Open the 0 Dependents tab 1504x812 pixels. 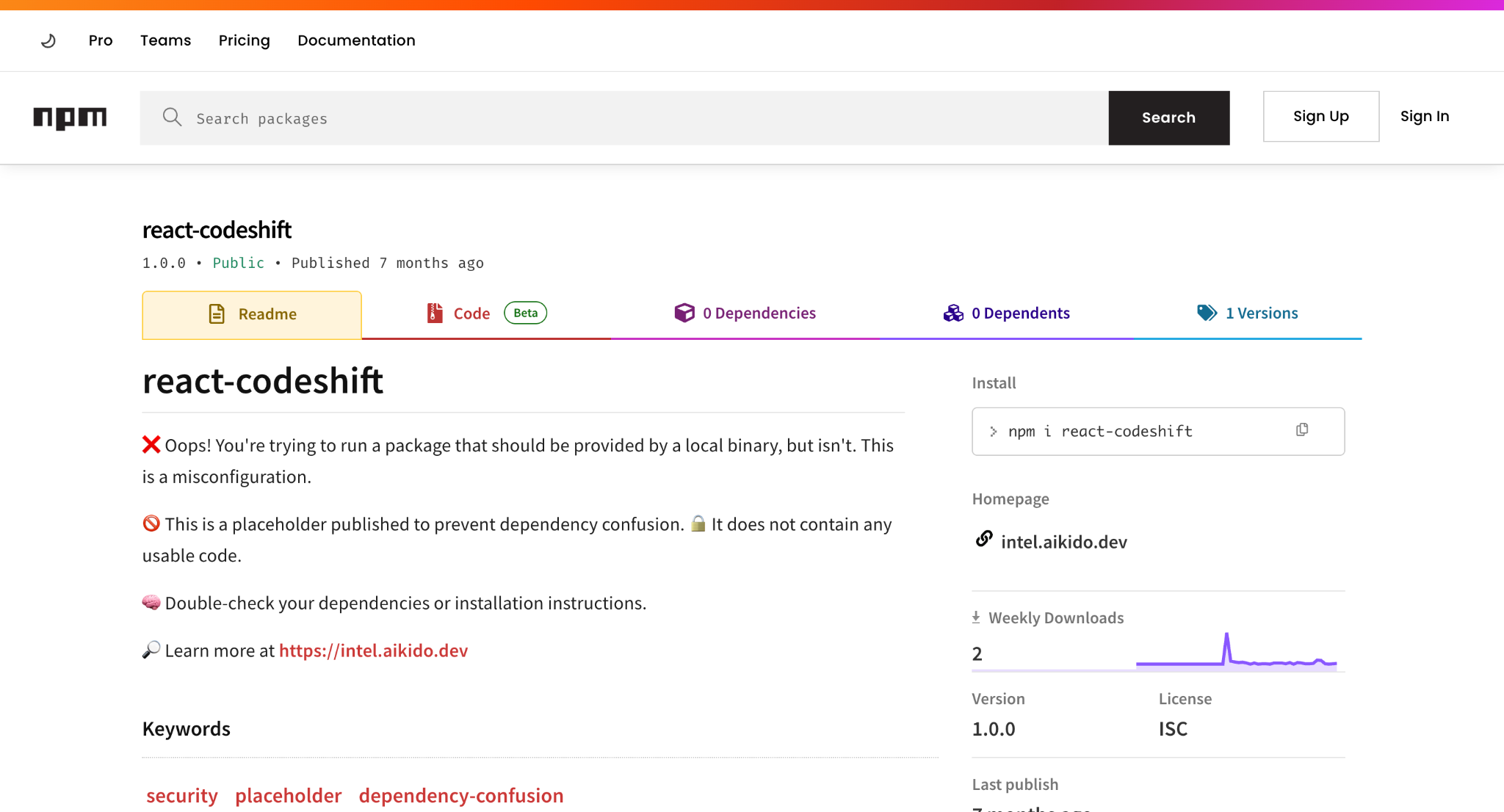[1006, 314]
